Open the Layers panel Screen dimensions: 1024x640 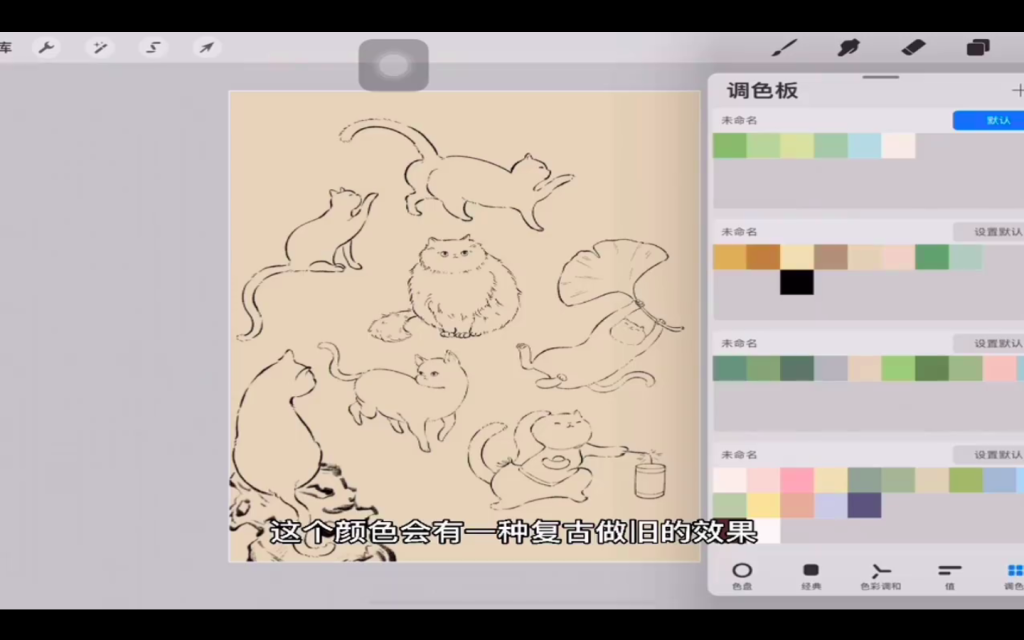(977, 47)
